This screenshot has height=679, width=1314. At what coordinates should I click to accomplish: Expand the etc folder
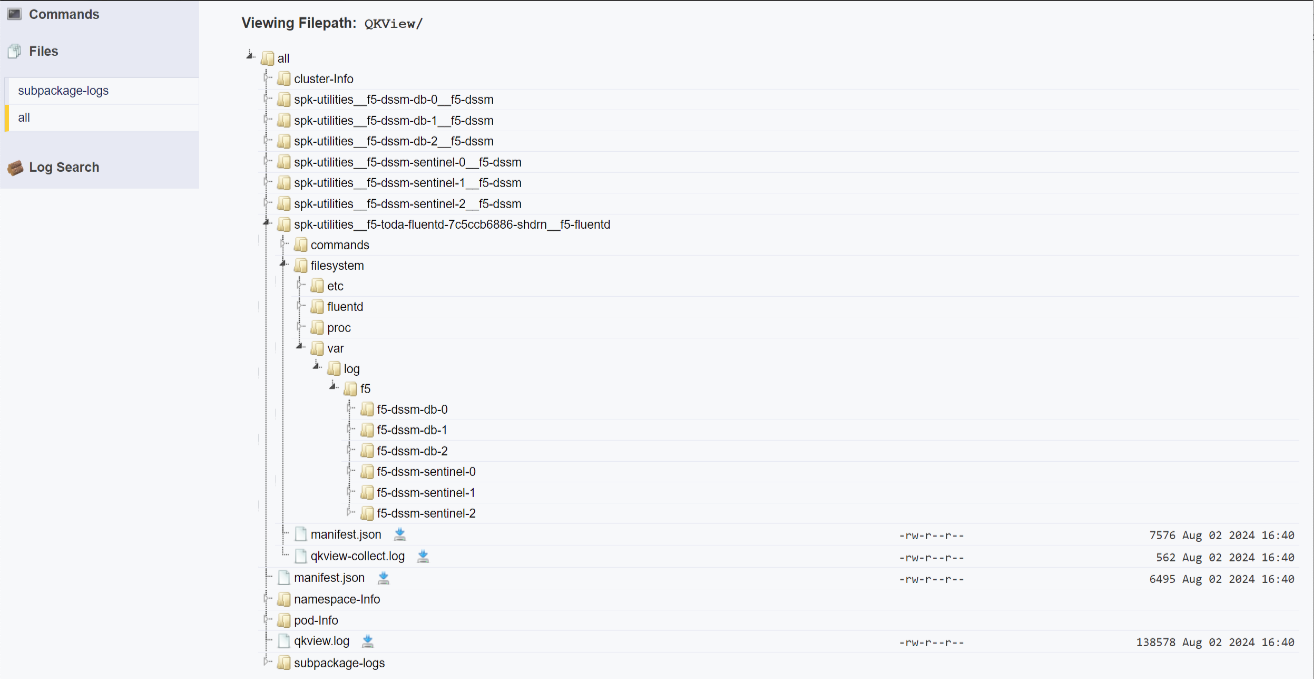[300, 285]
